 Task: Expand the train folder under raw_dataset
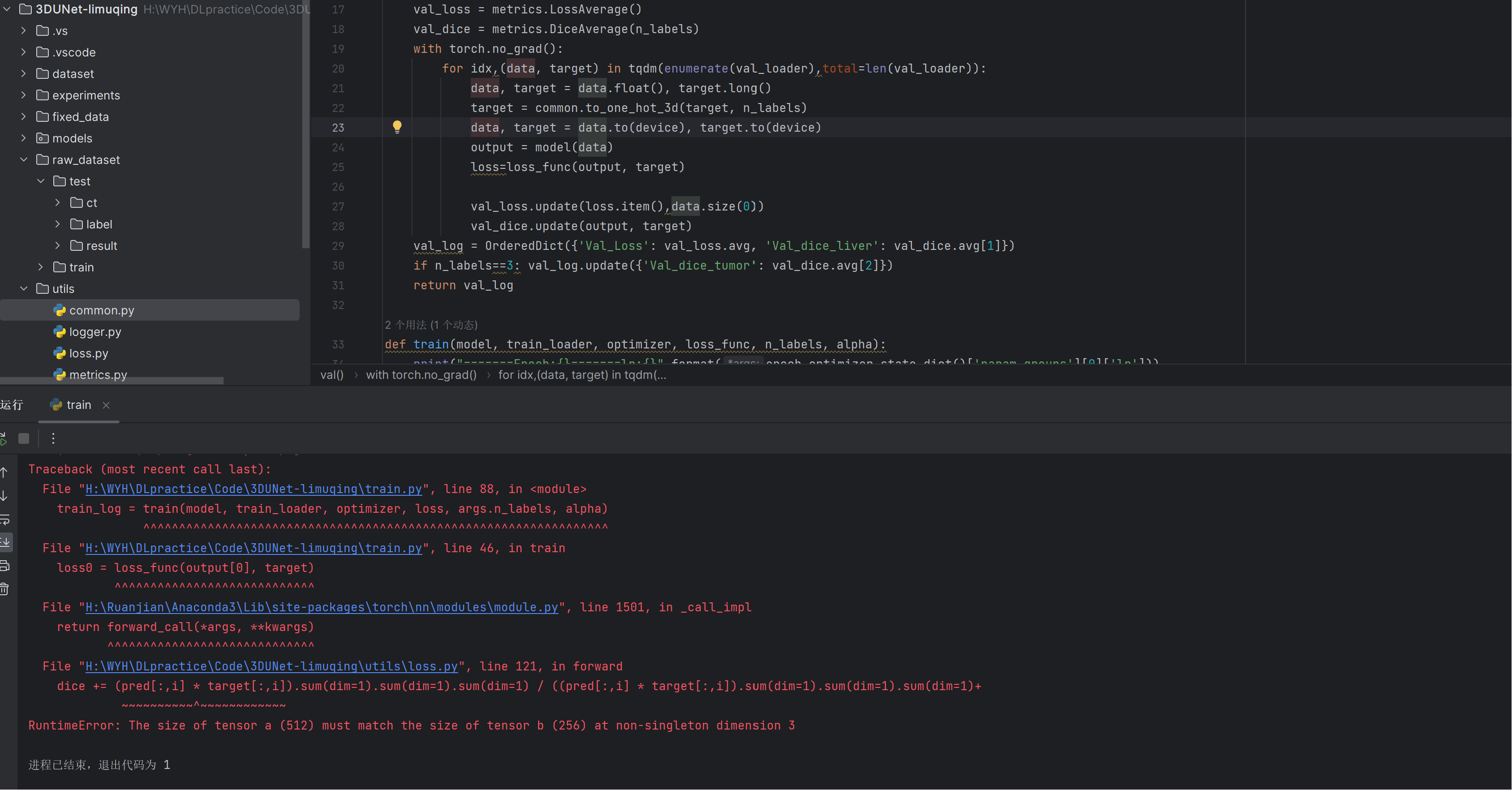(x=40, y=267)
